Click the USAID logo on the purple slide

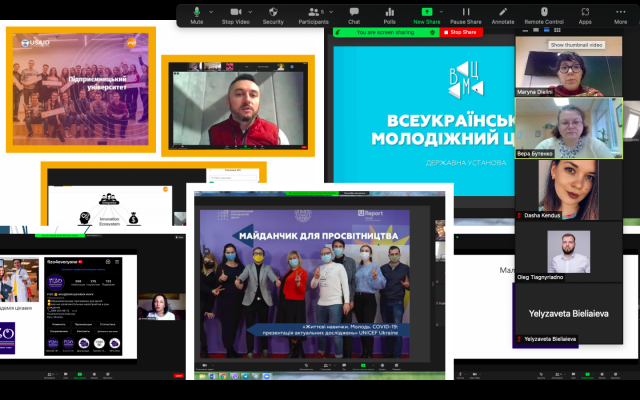point(36,42)
